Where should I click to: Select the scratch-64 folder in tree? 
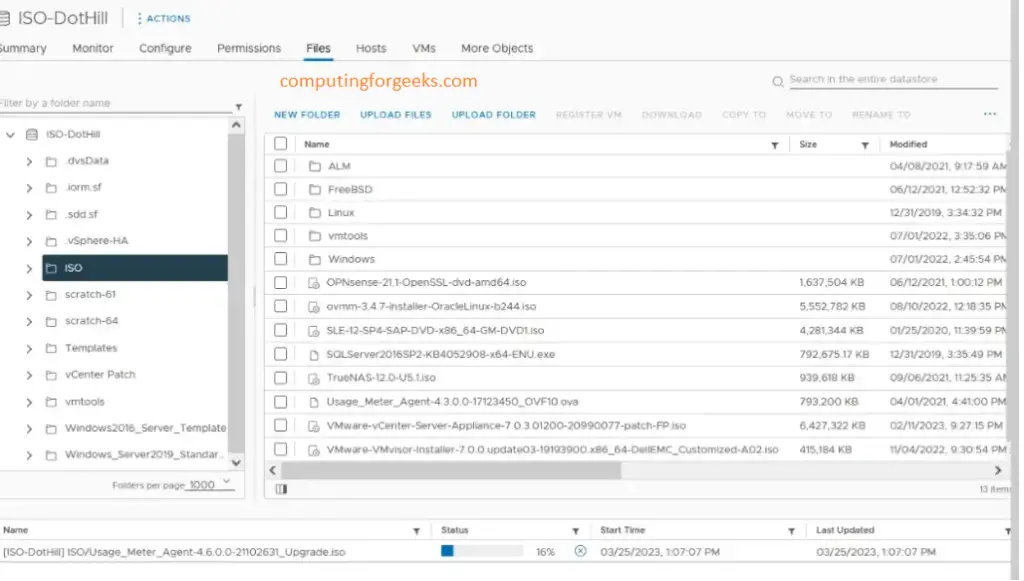91,321
